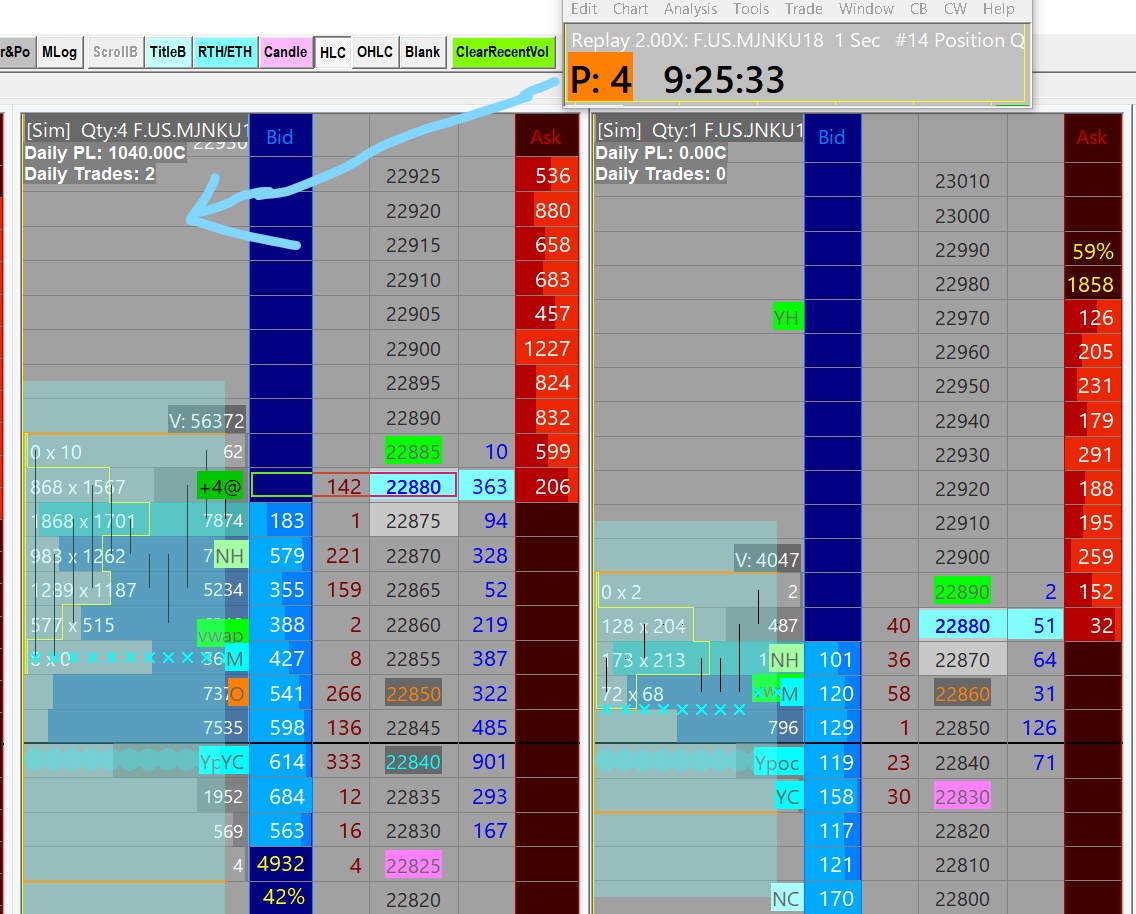Screen dimensions: 1136x914
Task: Click the yellow 59% ask percentage cell
Action: point(1093,251)
